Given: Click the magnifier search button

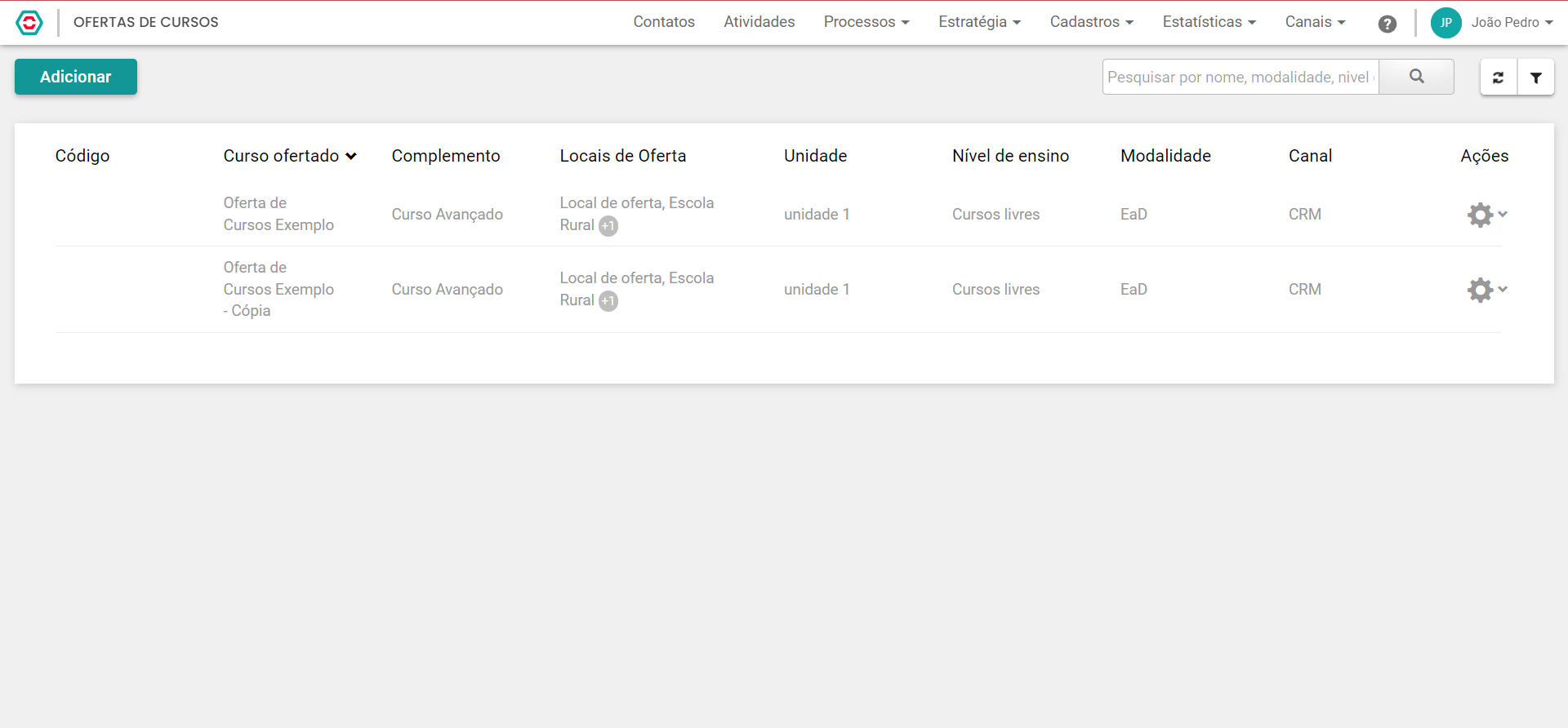Looking at the screenshot, I should pos(1416,77).
